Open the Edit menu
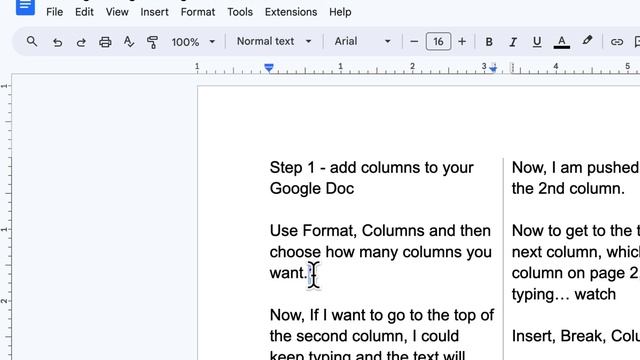The image size is (640, 360). pyautogui.click(x=84, y=12)
